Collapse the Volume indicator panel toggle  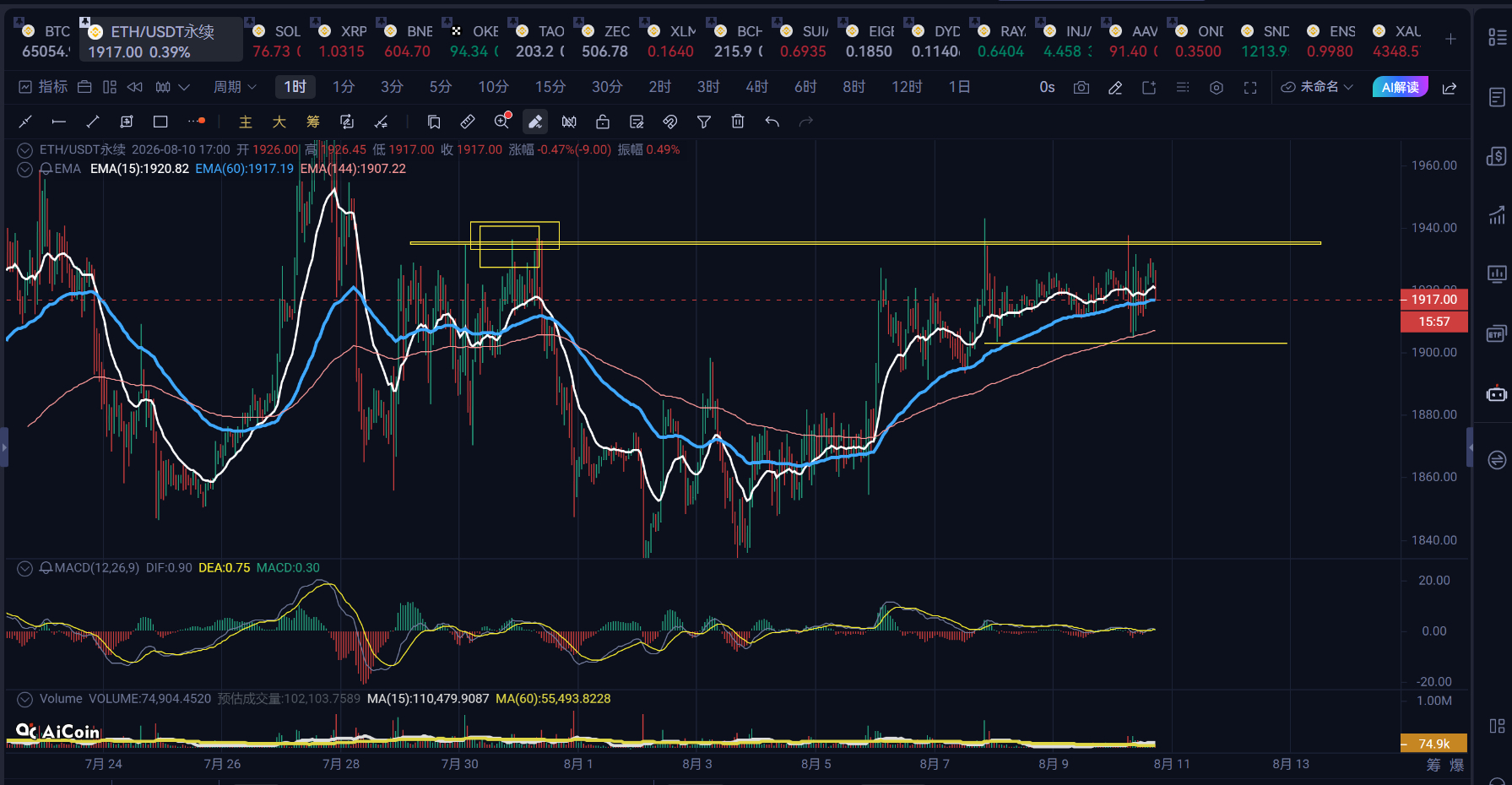tap(25, 699)
